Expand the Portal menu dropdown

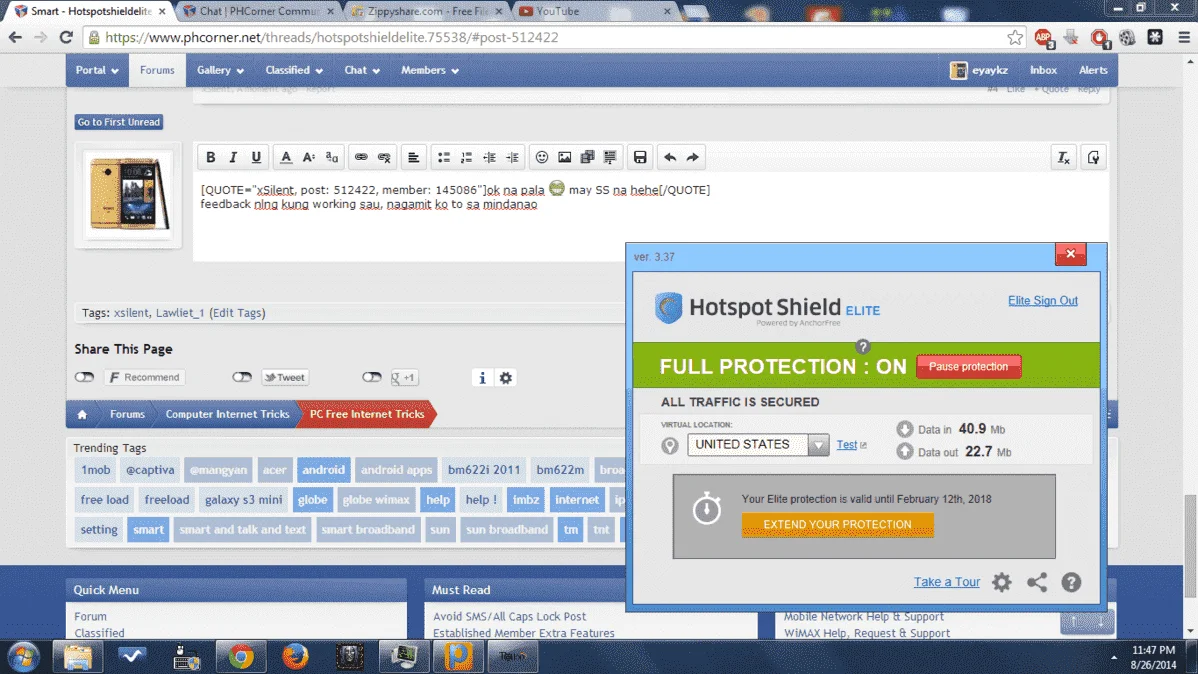coord(97,70)
